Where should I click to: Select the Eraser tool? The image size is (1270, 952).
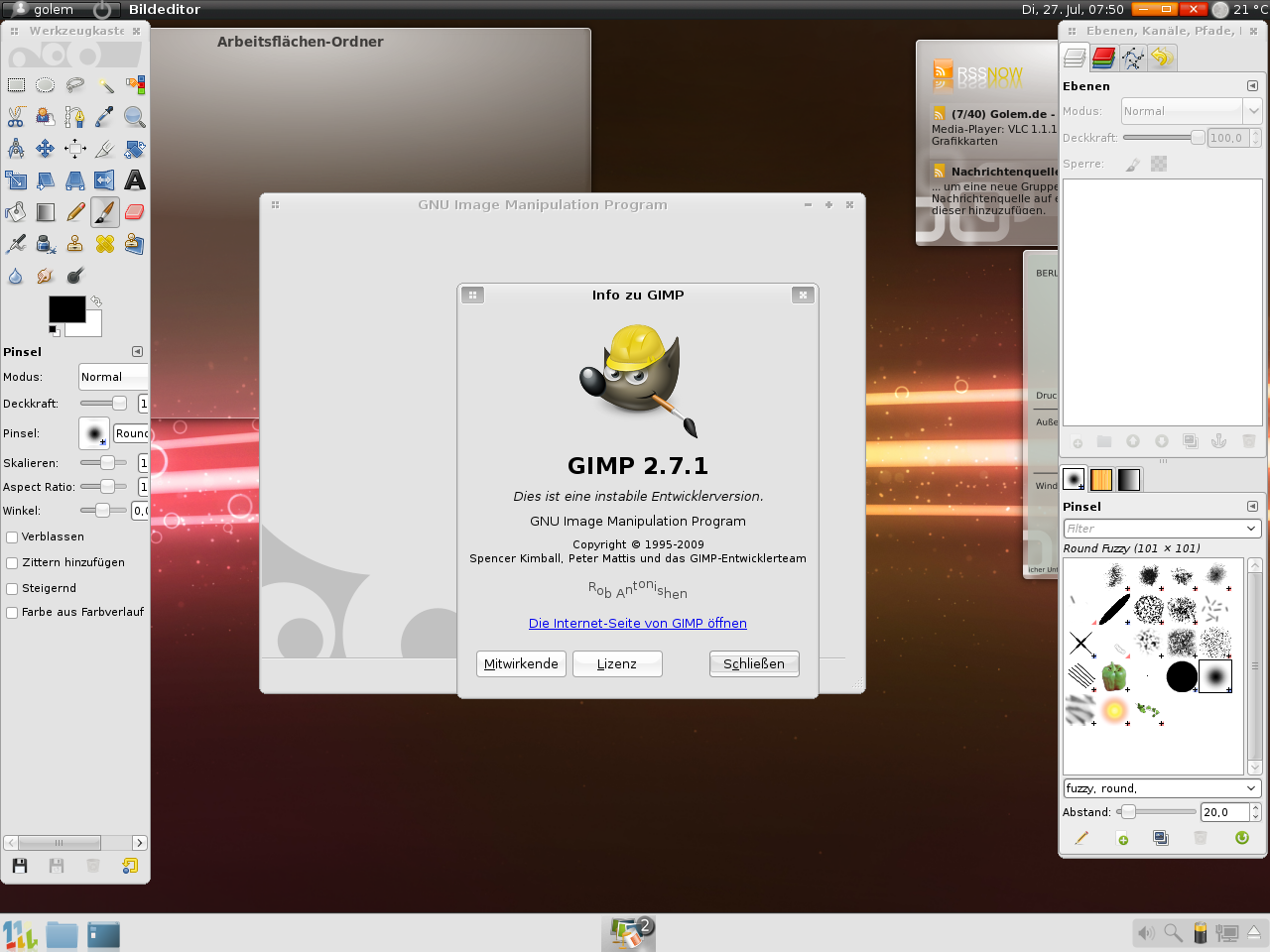pos(134,211)
